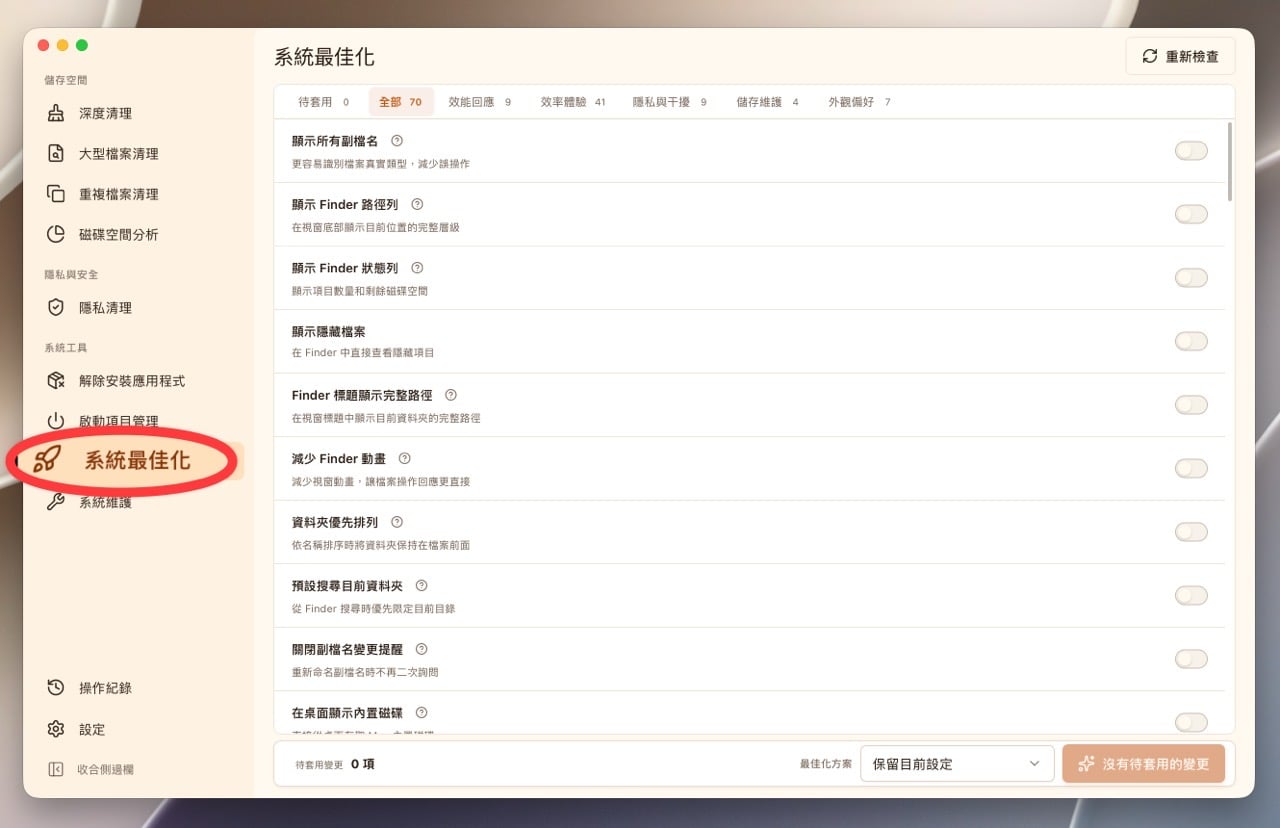The image size is (1280, 828).
Task: Switch to the 儲存維護 tab
Action: pos(767,102)
